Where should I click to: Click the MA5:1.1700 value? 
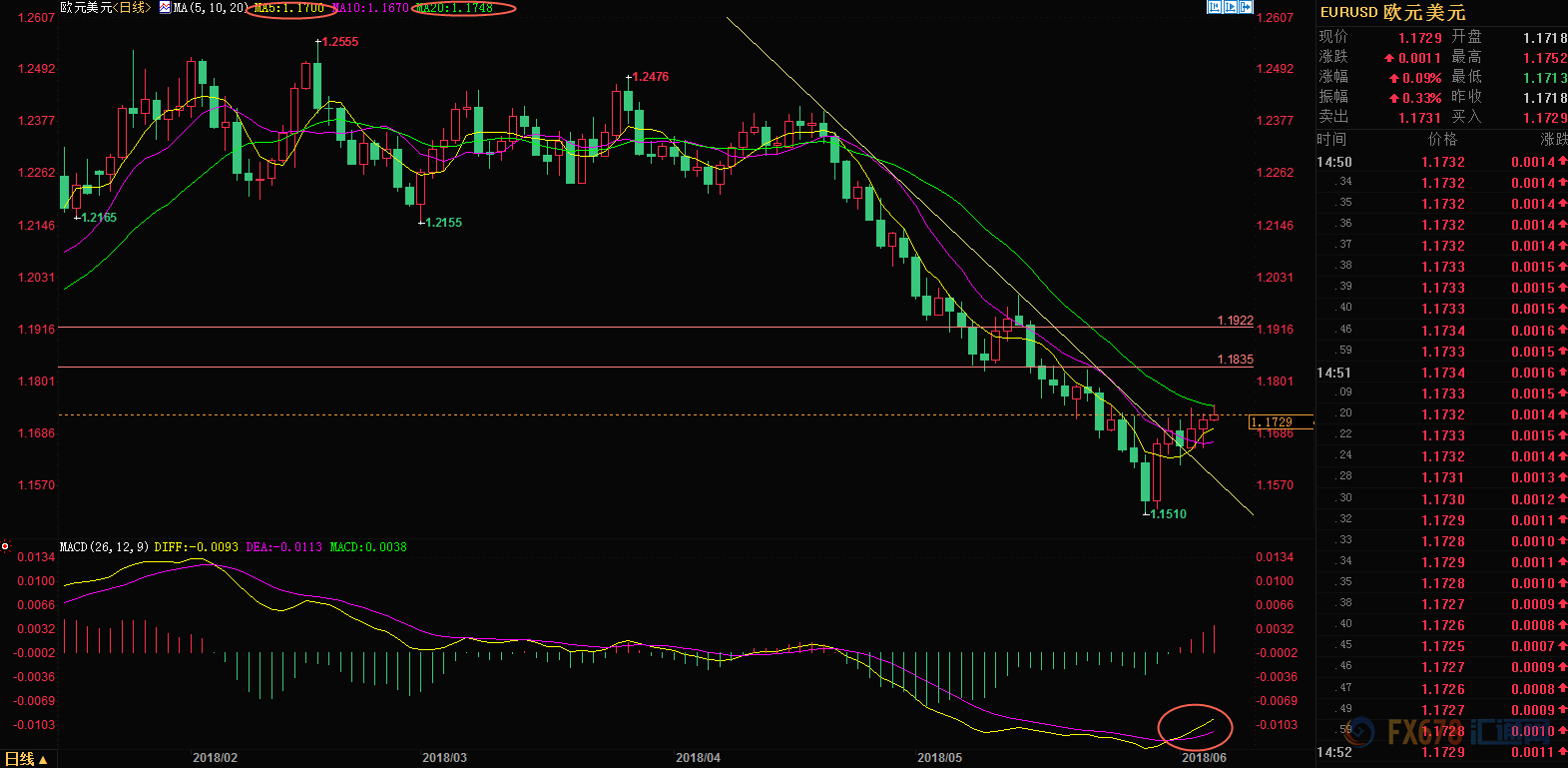pyautogui.click(x=288, y=8)
